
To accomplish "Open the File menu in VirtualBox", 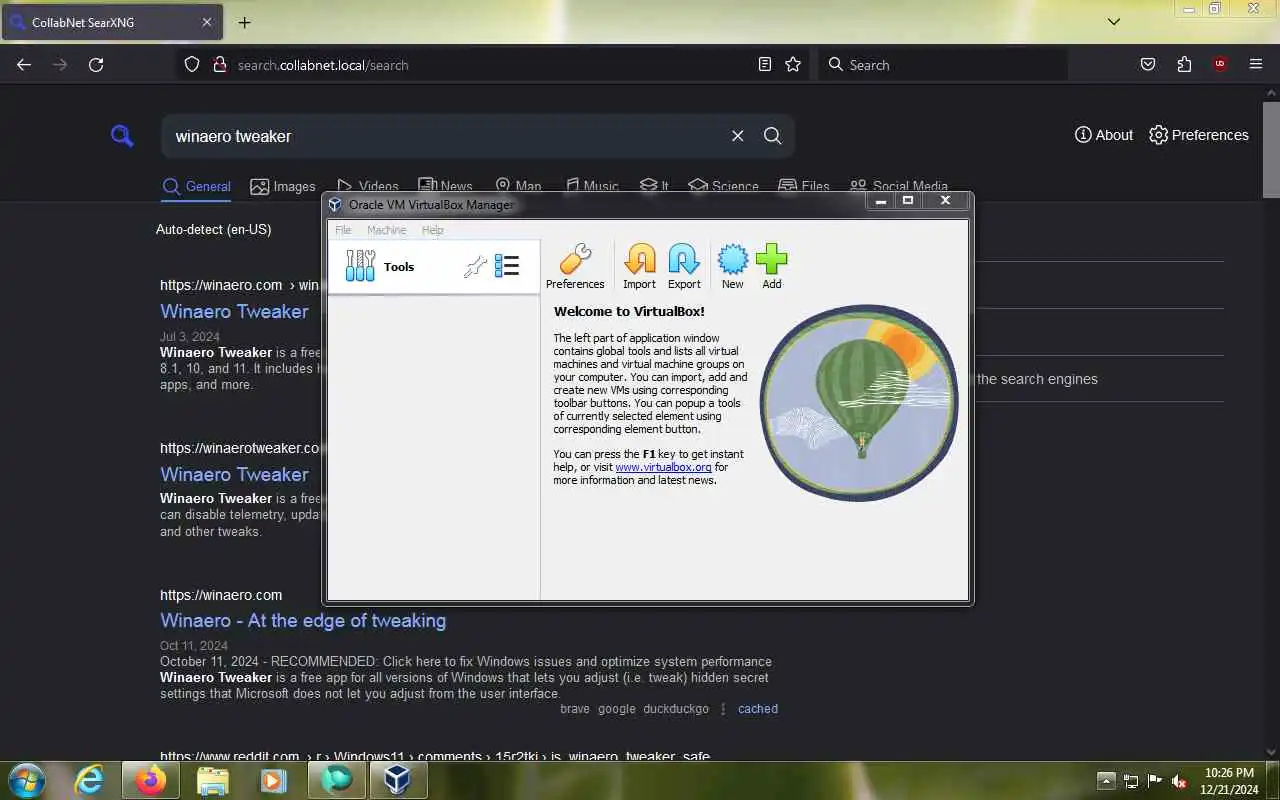I will pyautogui.click(x=343, y=230).
